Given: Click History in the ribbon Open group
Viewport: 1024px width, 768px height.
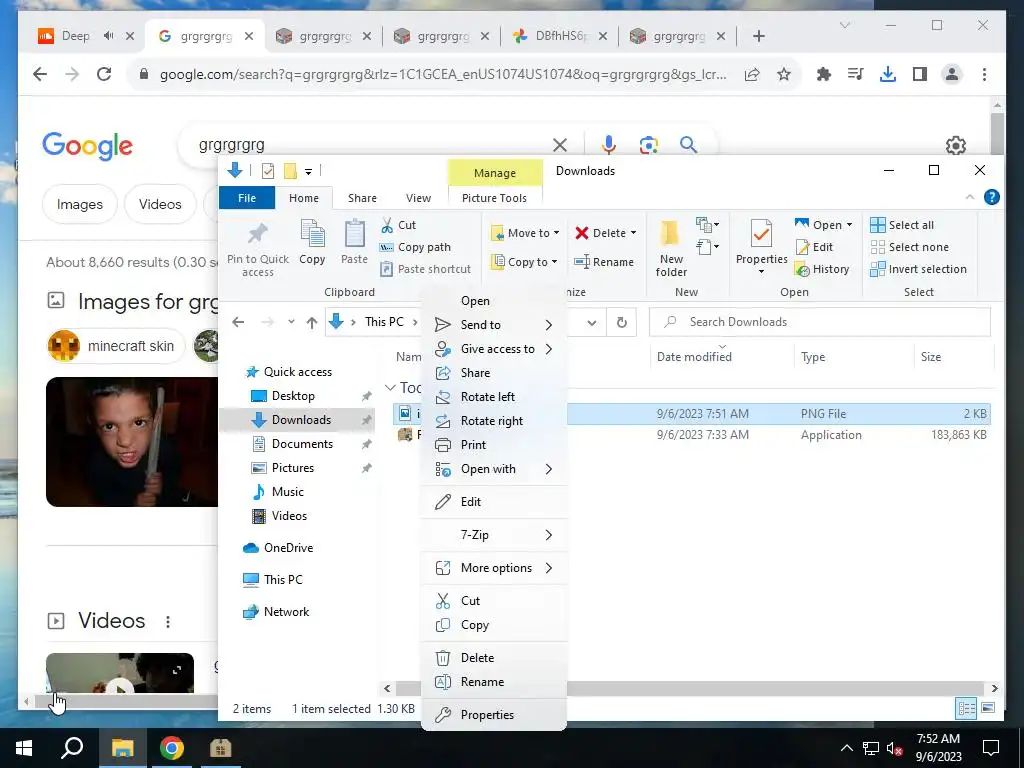Looking at the screenshot, I should coord(822,269).
